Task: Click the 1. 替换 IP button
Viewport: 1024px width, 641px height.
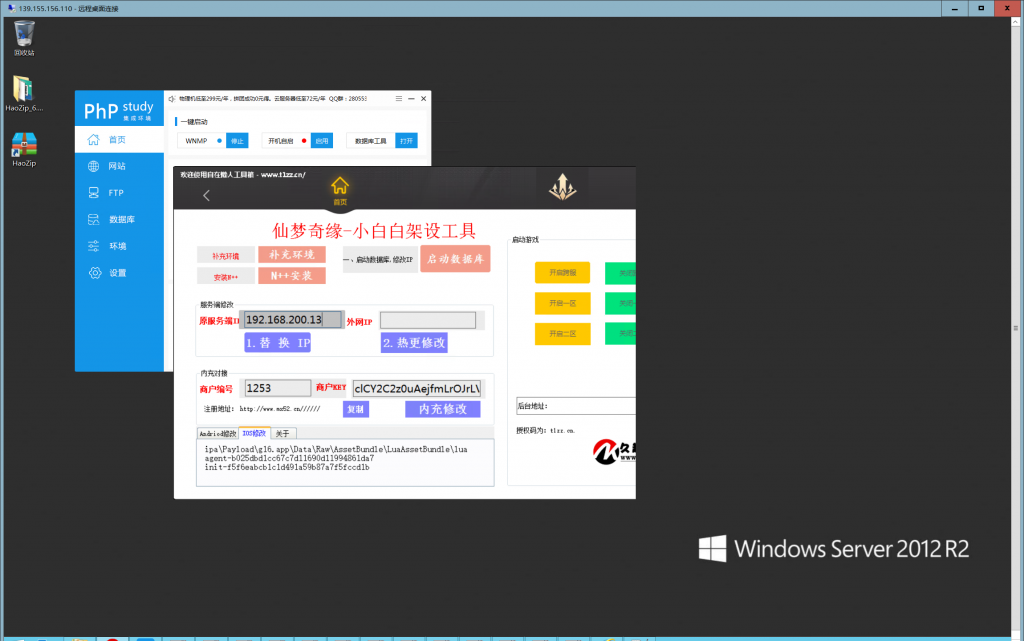Action: pos(278,343)
